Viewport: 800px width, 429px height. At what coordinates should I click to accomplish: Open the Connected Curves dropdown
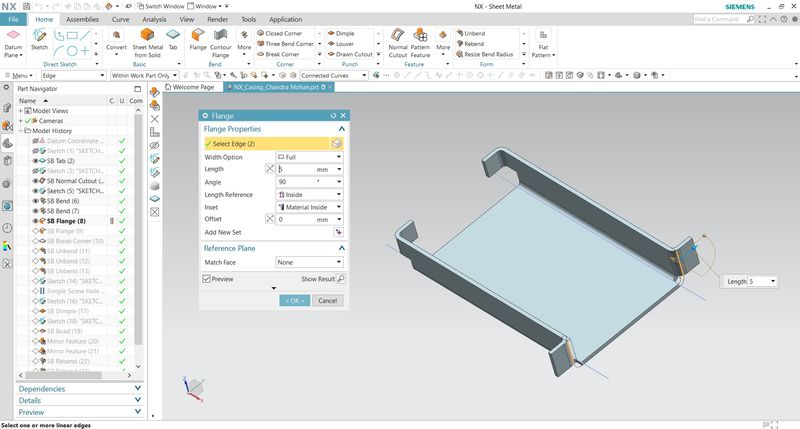[x=334, y=75]
